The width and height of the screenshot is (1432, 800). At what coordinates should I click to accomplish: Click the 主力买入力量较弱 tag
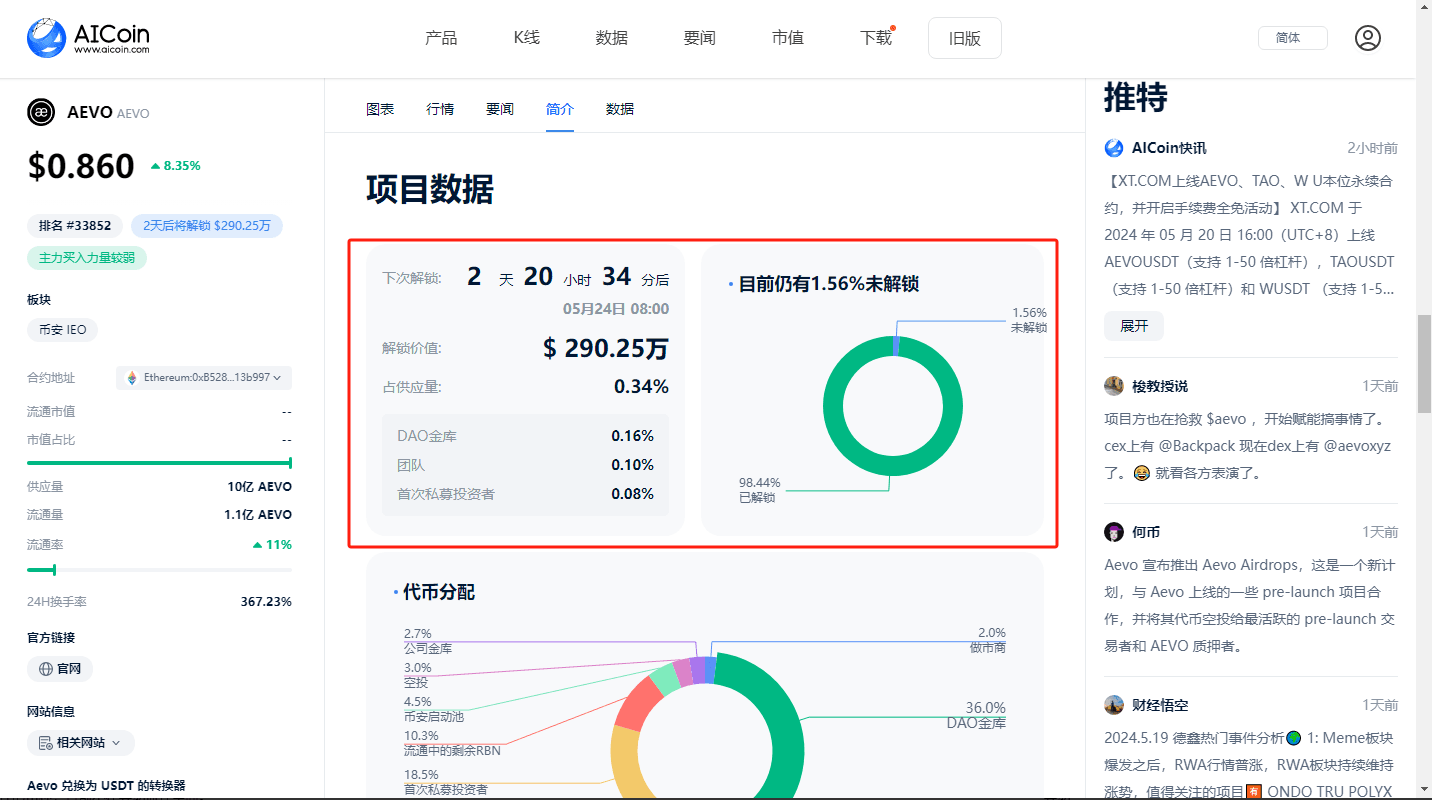87,258
